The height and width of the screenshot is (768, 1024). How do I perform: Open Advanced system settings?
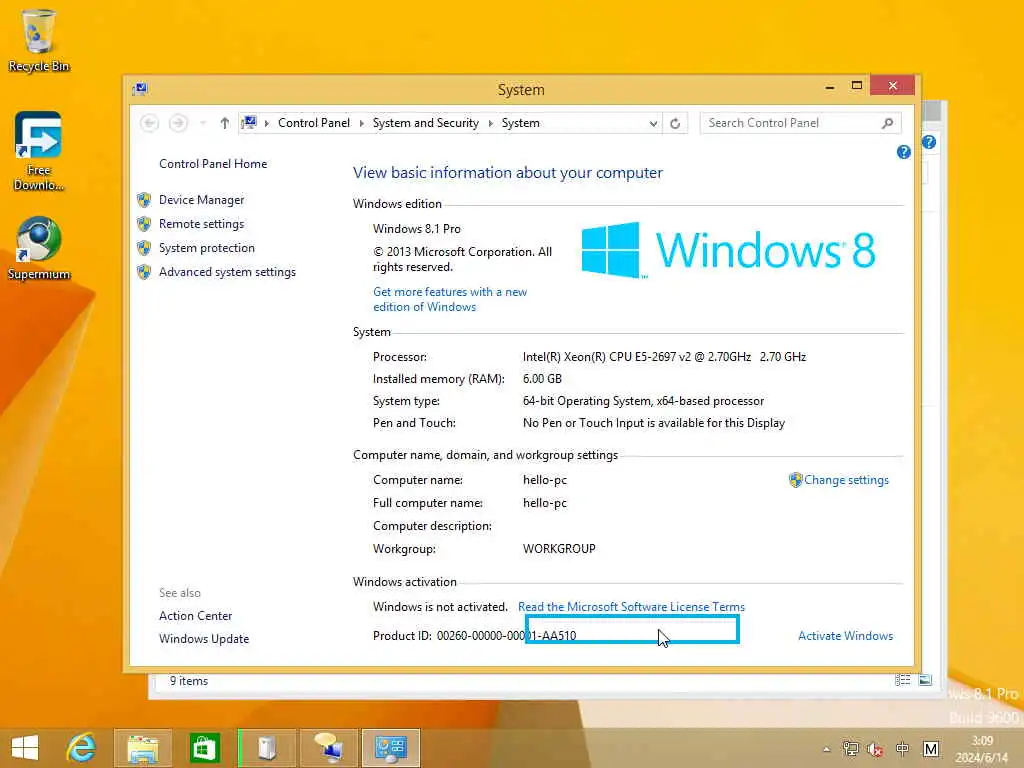point(227,272)
